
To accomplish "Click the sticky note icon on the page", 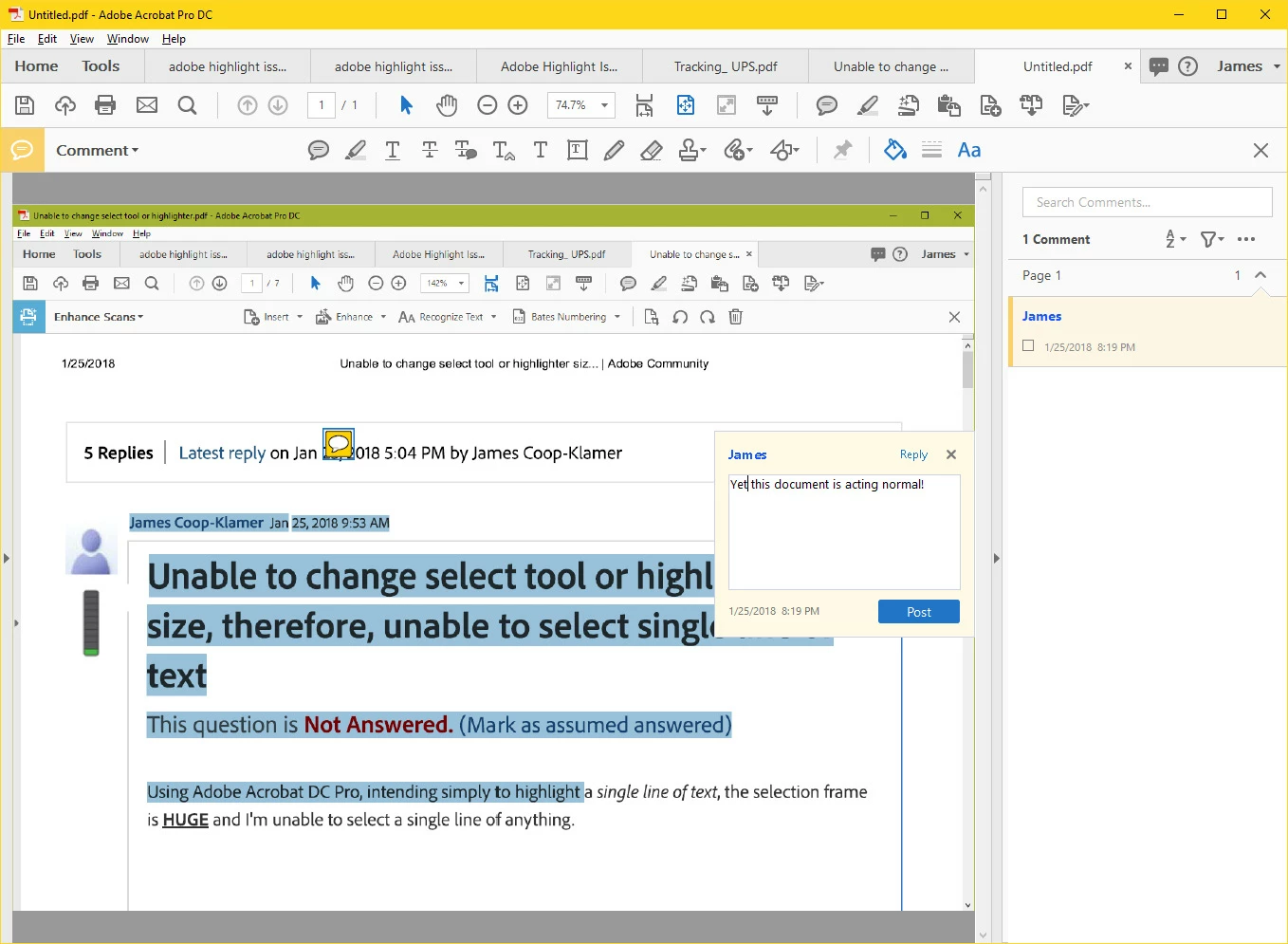I will point(339,443).
